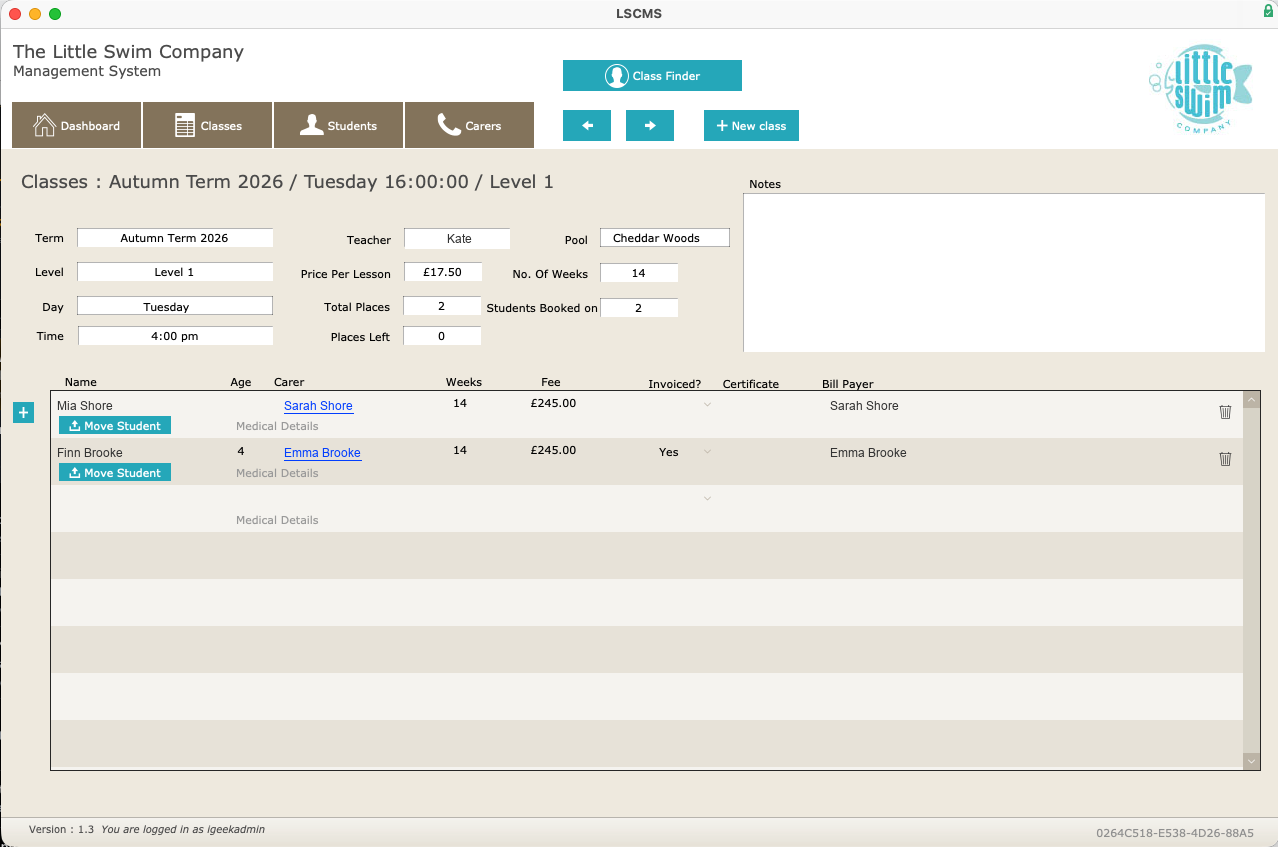Click the No. Of Weeks field

(x=639, y=273)
